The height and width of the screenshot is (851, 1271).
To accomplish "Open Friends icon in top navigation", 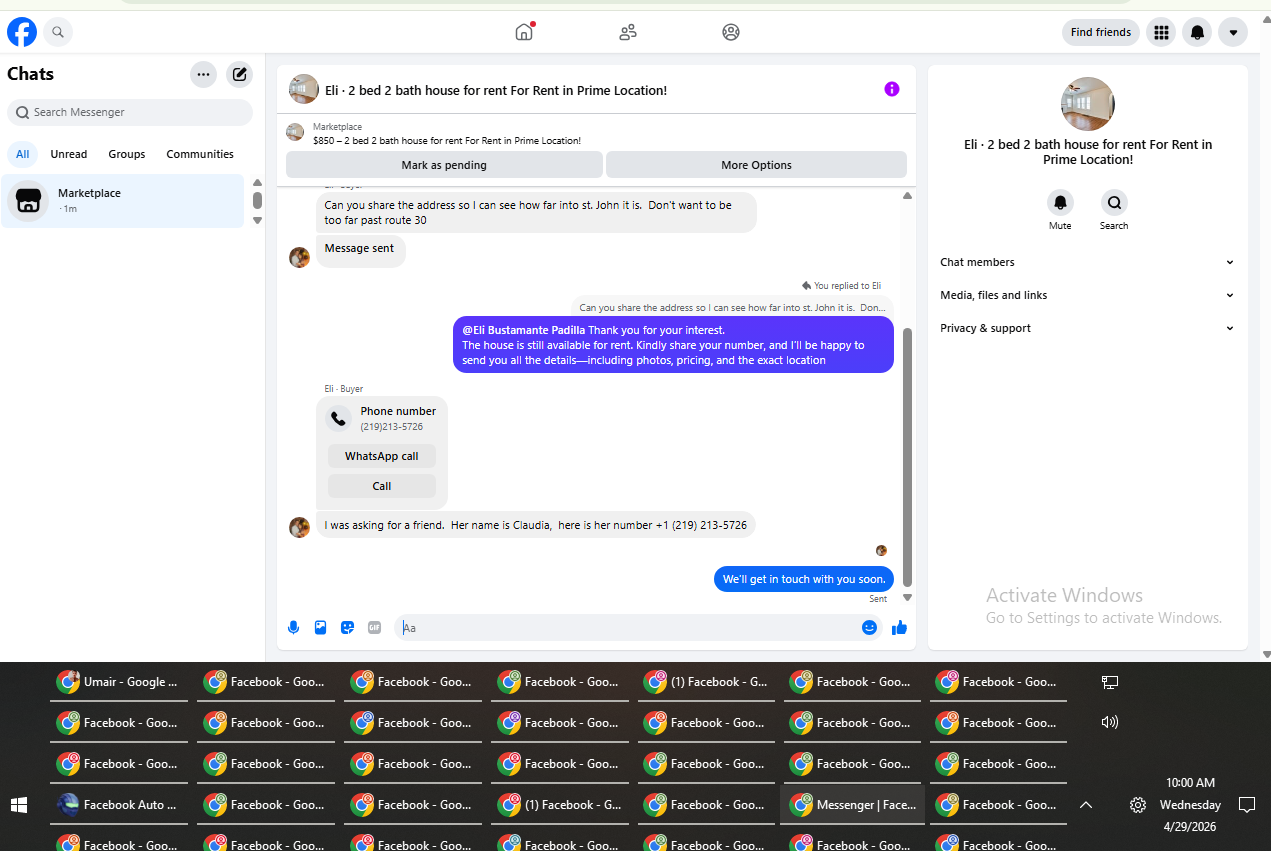I will pyautogui.click(x=628, y=32).
